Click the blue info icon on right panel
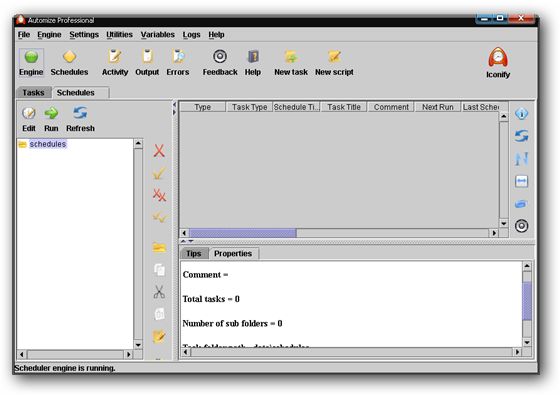560x395 pixels. point(521,114)
